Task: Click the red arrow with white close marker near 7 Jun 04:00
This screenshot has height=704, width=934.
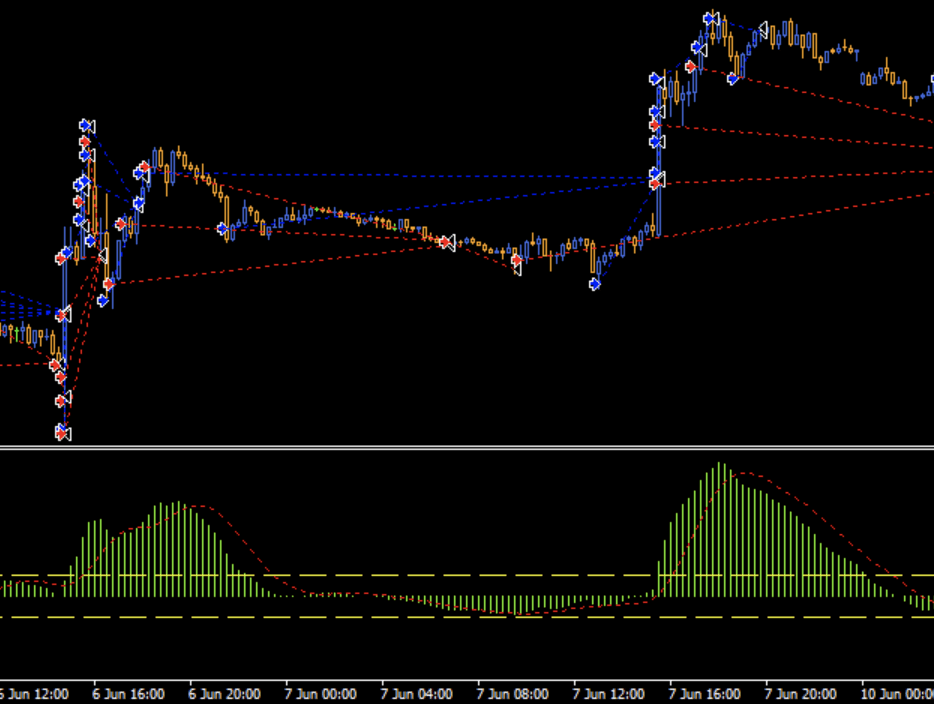Action: click(445, 241)
